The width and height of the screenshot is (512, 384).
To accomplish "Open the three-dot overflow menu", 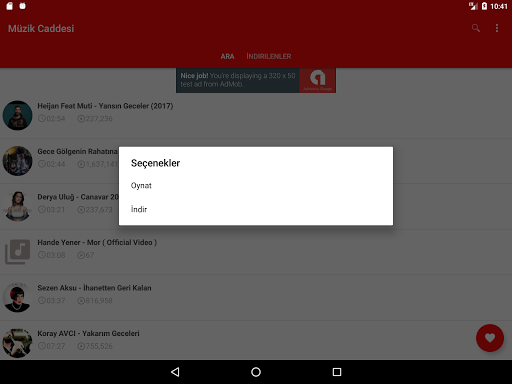I will tap(497, 28).
